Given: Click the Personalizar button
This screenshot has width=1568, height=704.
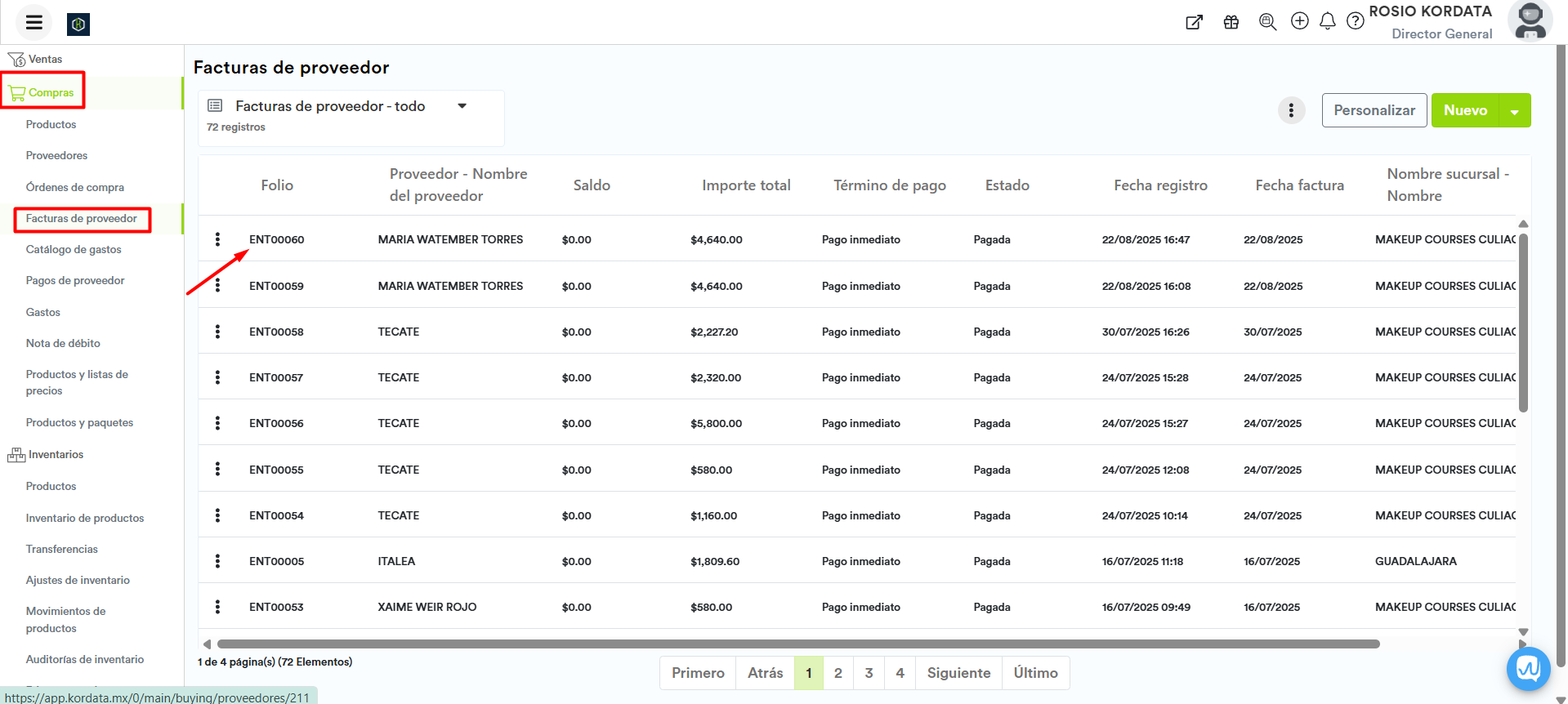Looking at the screenshot, I should [x=1374, y=110].
